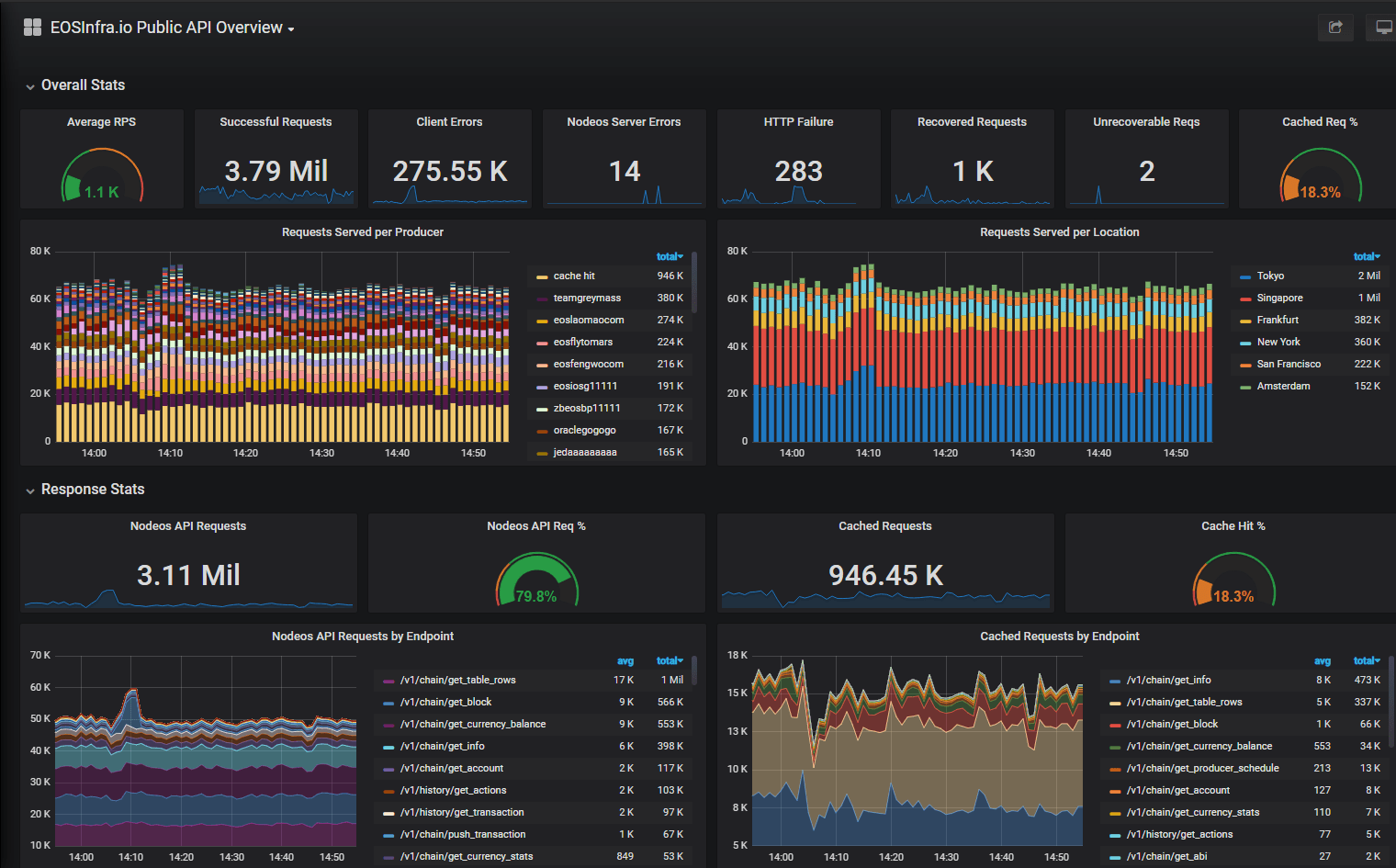Toggle the cache hit series in producer legend

point(574,276)
